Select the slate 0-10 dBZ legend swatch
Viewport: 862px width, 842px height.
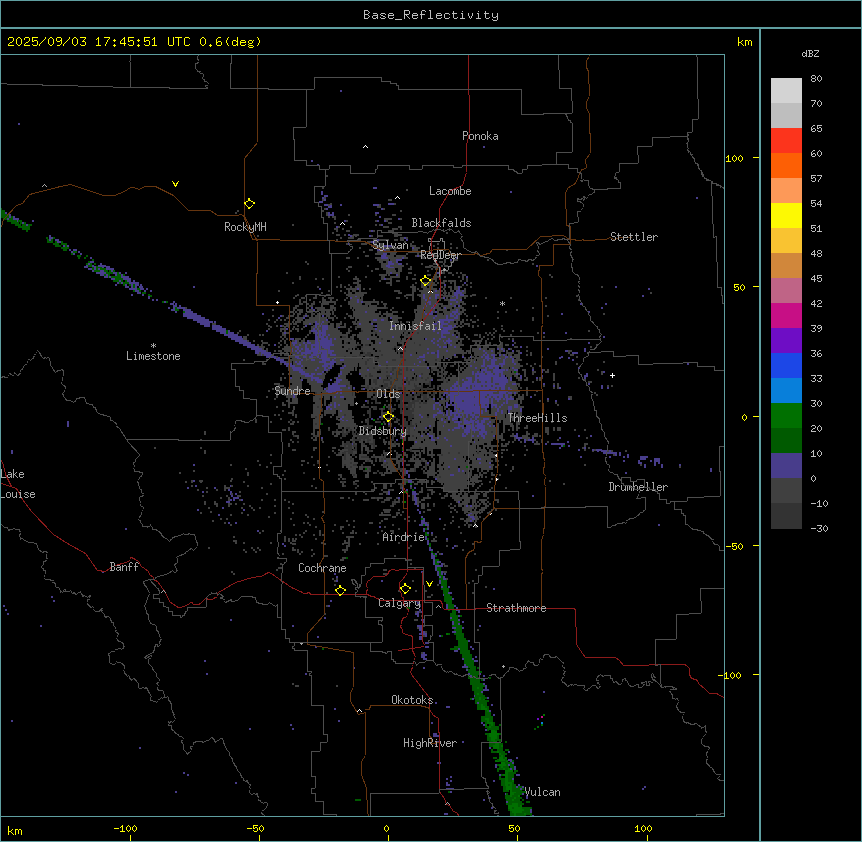(x=786, y=466)
